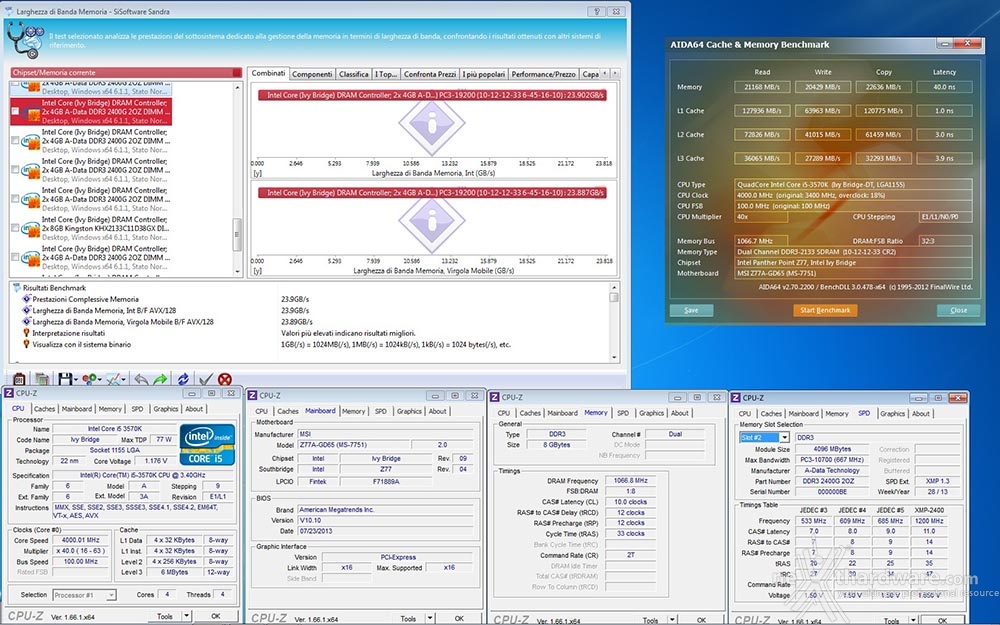Screen dimensions: 1000x625
Task: Click the left tab-scroll arrow in Sandra tab bar
Action: tap(605, 73)
